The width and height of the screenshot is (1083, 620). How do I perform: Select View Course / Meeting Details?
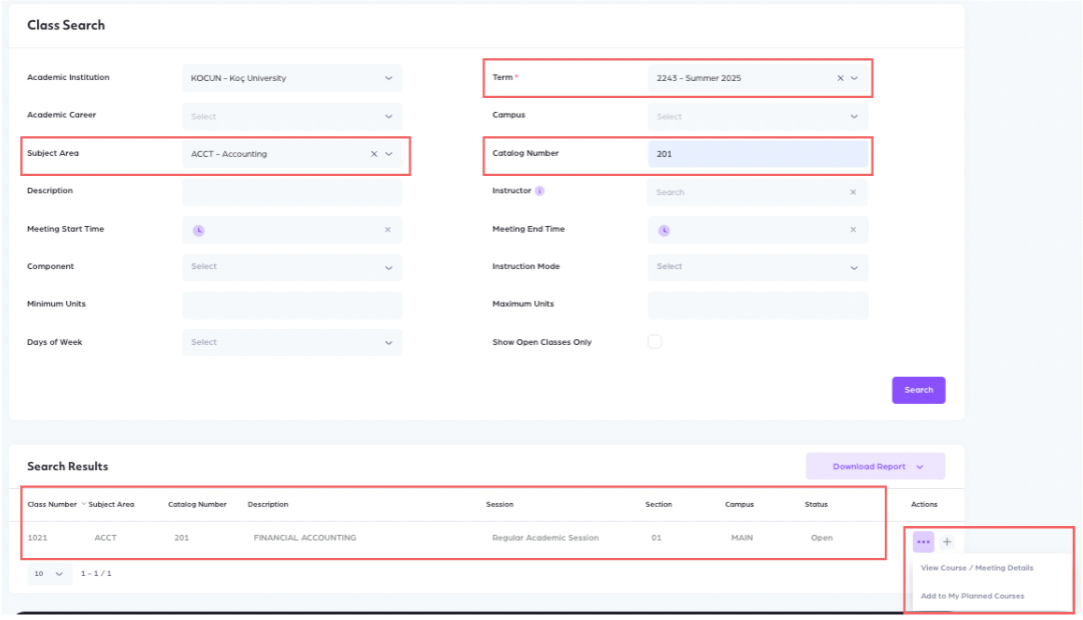(x=977, y=568)
